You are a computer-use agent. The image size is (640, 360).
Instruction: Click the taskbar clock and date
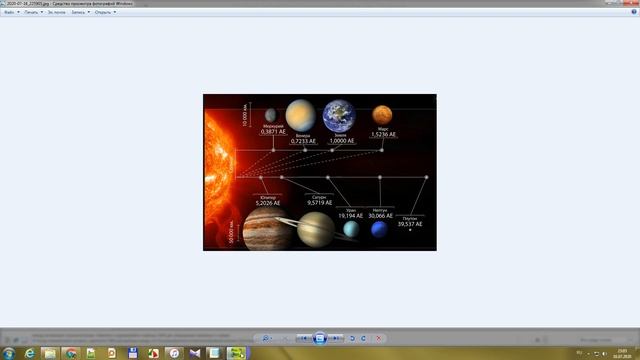pos(622,353)
